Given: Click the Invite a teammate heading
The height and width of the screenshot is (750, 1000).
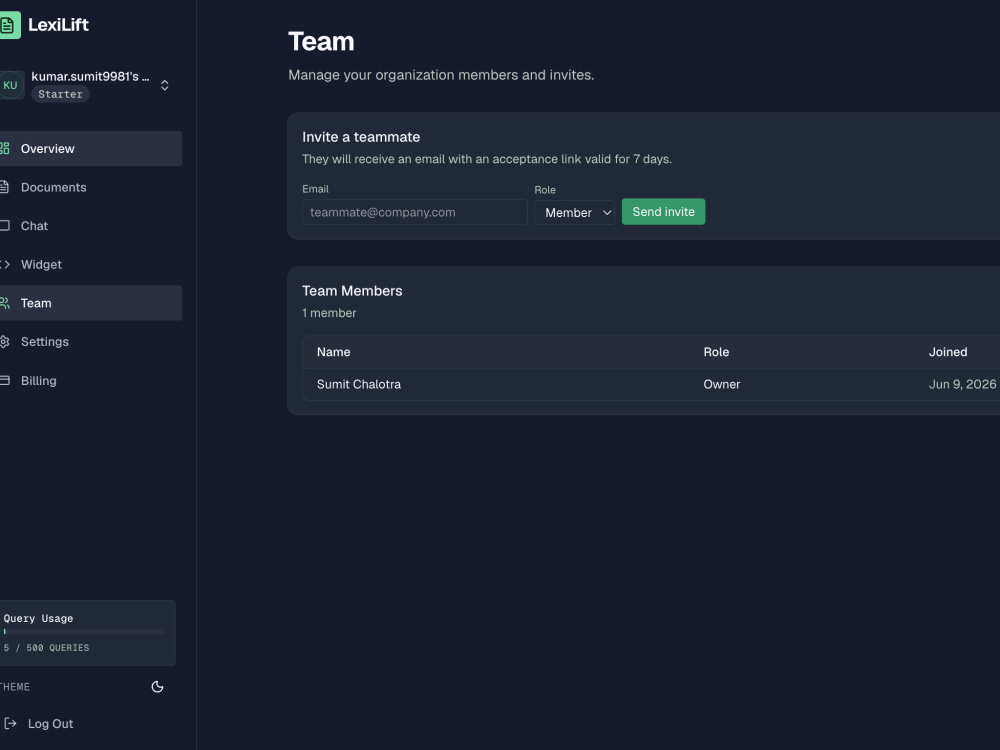Looking at the screenshot, I should point(361,137).
